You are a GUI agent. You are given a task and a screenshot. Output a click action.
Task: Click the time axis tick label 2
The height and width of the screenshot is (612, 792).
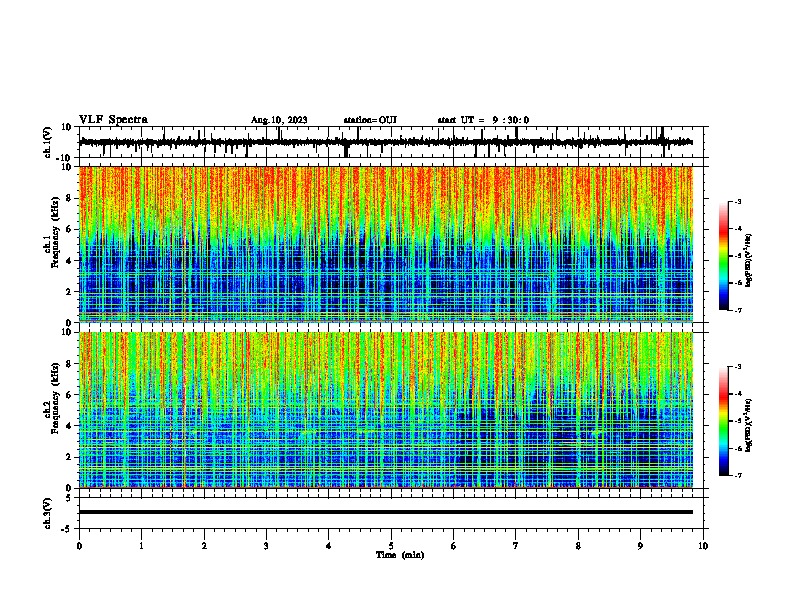(x=204, y=546)
